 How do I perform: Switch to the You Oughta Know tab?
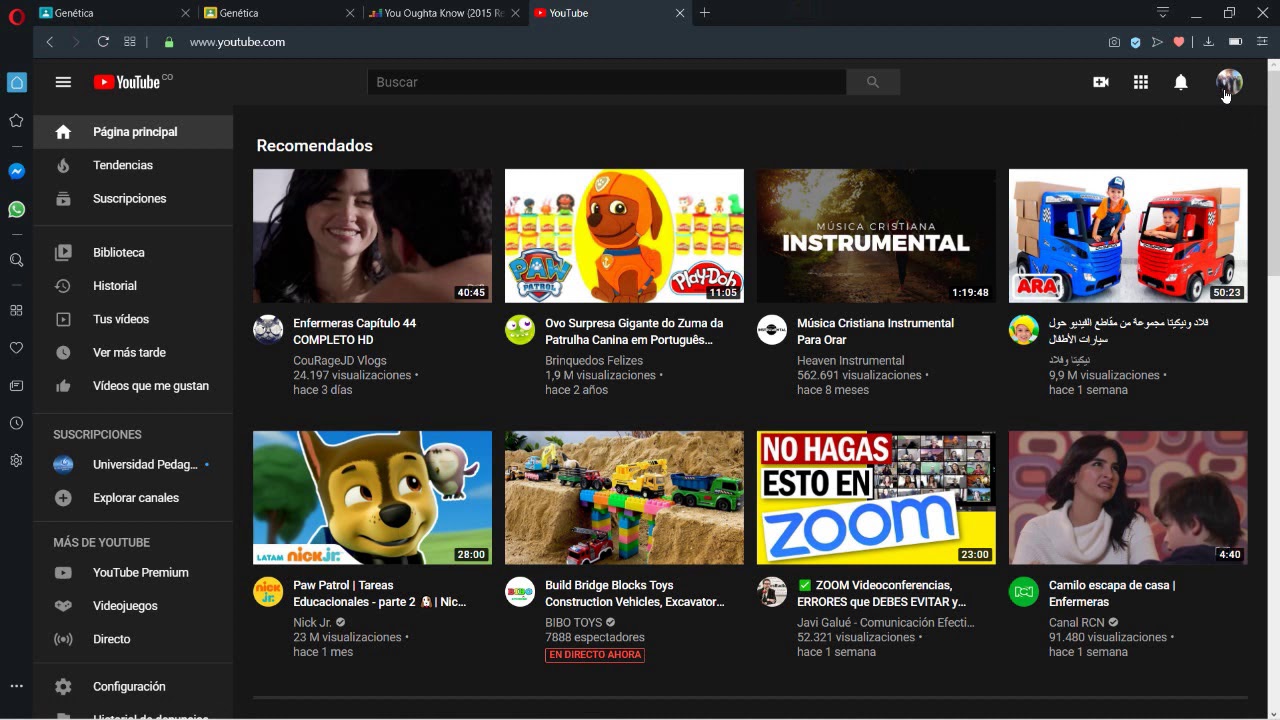(443, 13)
